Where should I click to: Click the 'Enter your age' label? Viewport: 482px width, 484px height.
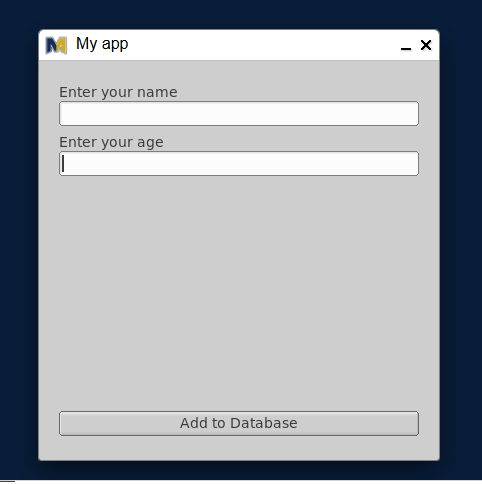[x=111, y=142]
